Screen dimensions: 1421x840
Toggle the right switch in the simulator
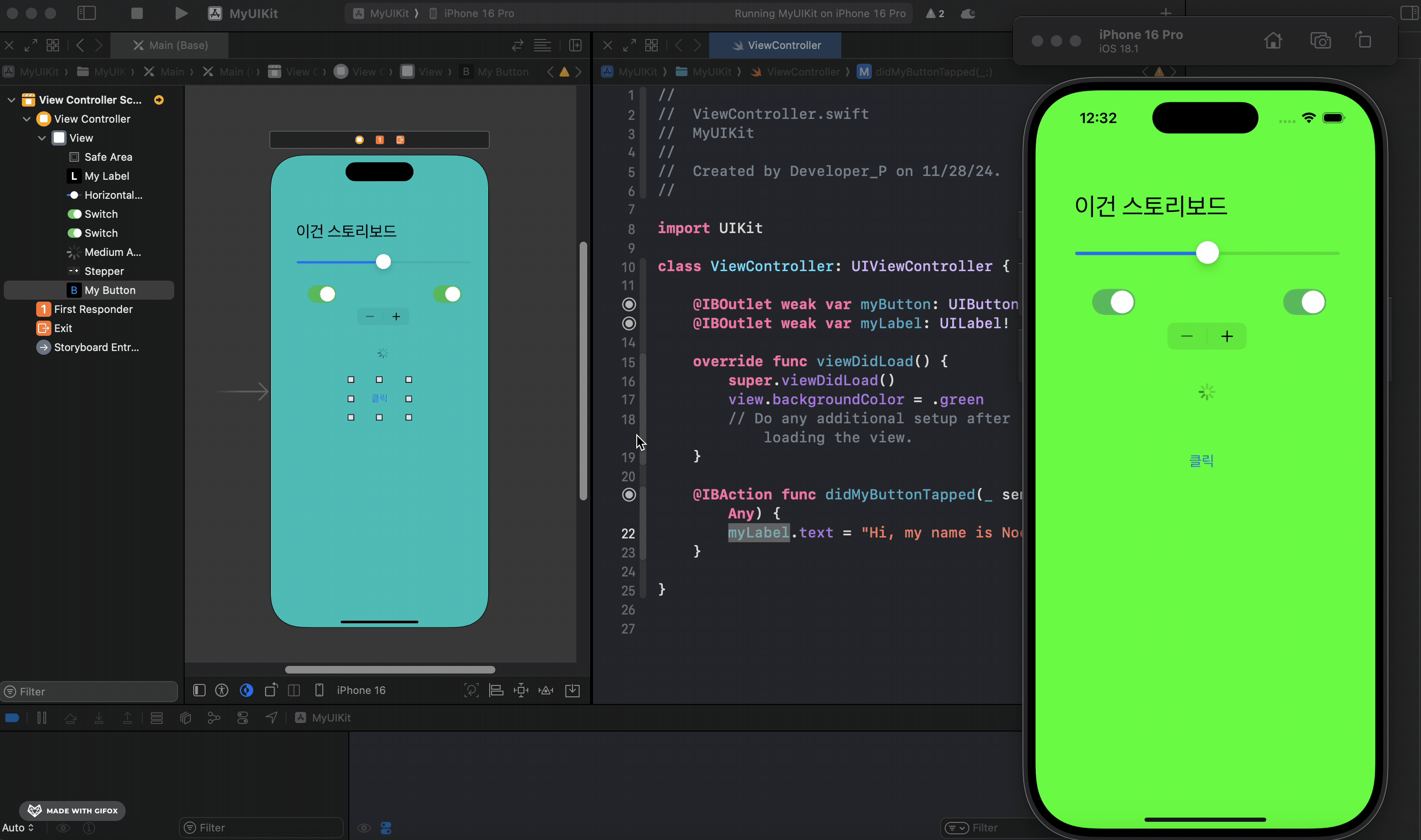(1304, 302)
